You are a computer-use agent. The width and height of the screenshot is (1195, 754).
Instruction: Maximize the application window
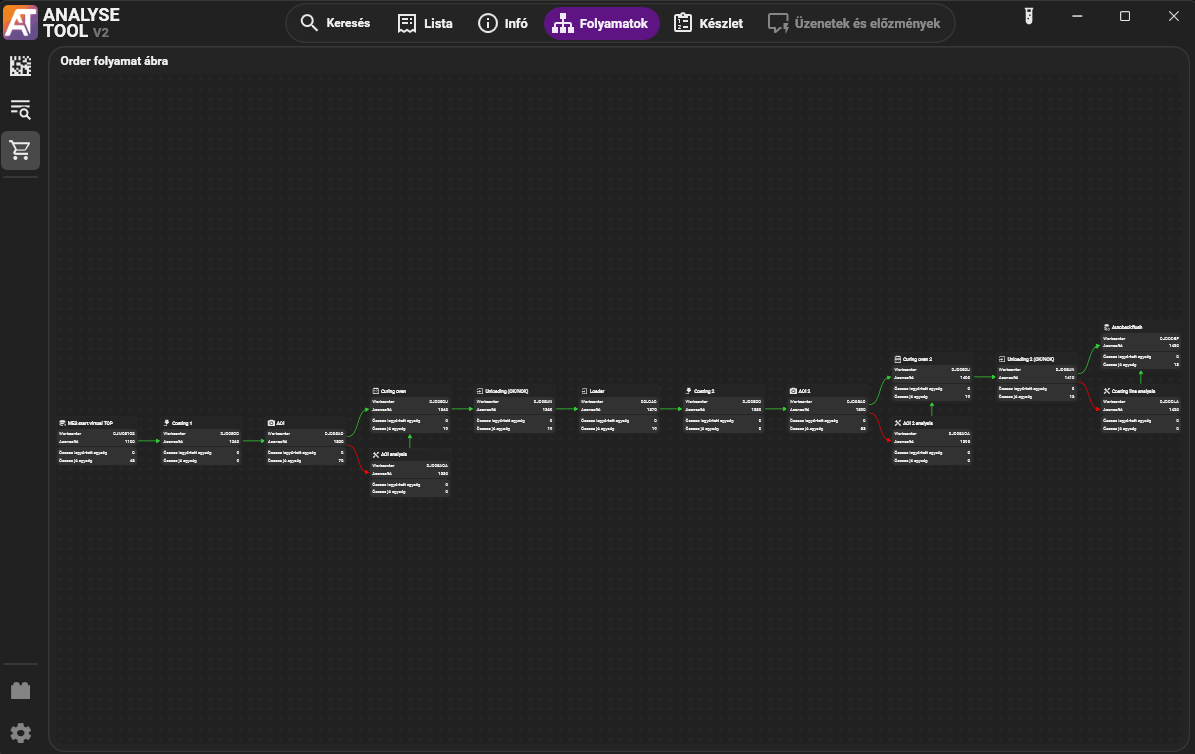click(x=1125, y=16)
